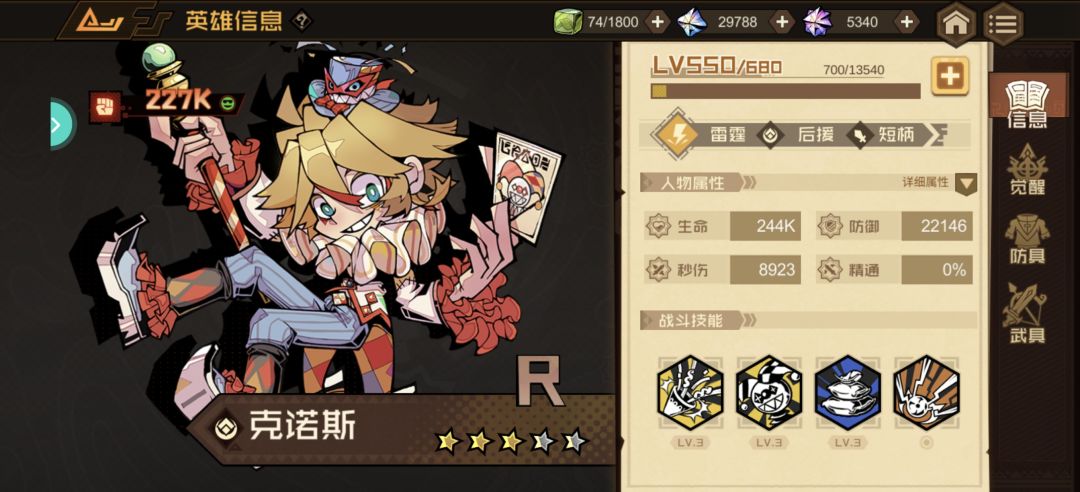This screenshot has height=492, width=1080.
Task: Expand the 详细属性 detailed attributes dropdown
Action: click(966, 183)
